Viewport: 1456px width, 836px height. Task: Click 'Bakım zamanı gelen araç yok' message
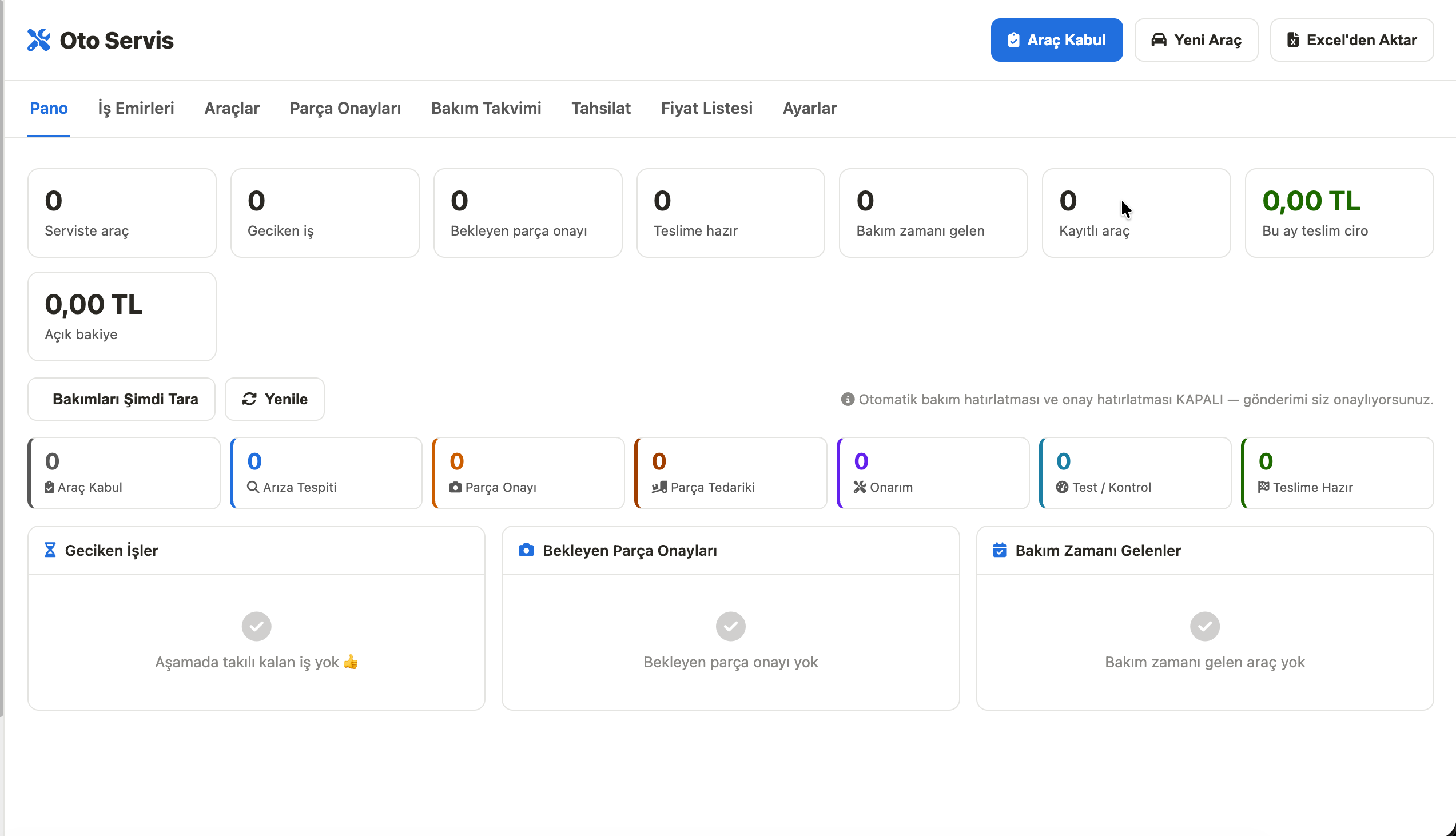click(x=1204, y=662)
